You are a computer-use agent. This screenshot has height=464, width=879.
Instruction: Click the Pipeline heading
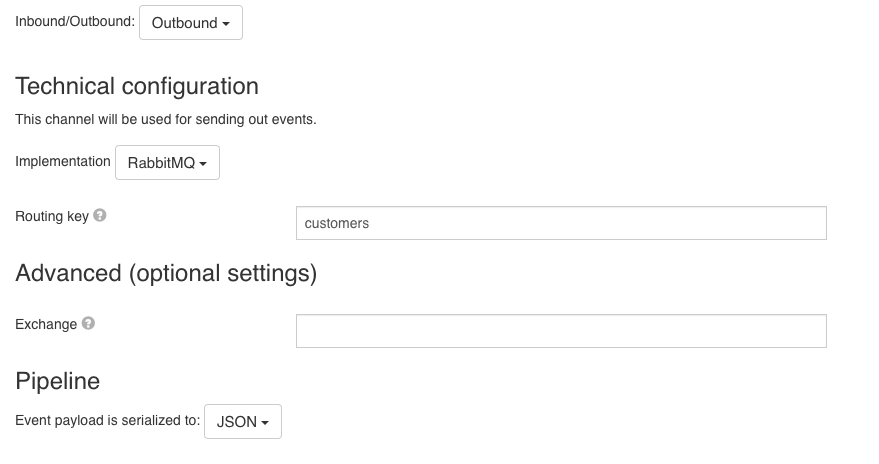click(58, 381)
